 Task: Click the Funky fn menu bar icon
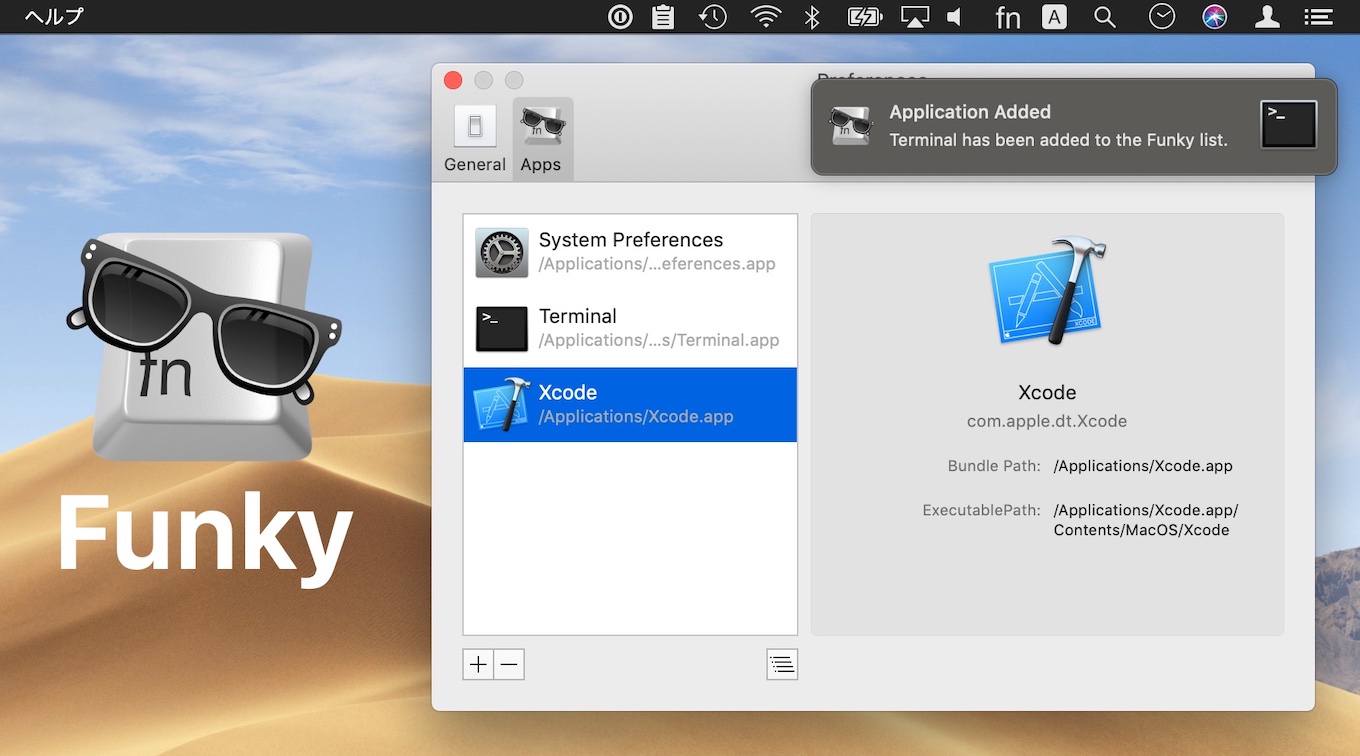click(1008, 16)
